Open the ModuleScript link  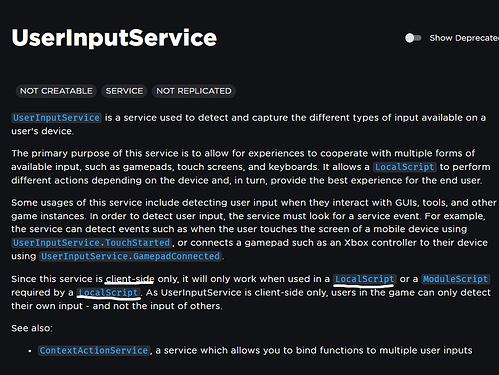tap(455, 279)
